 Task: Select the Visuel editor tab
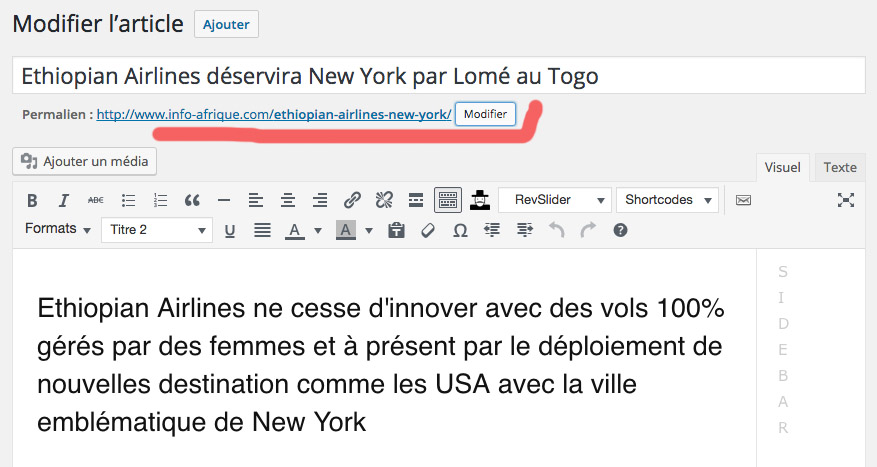pyautogui.click(x=782, y=168)
